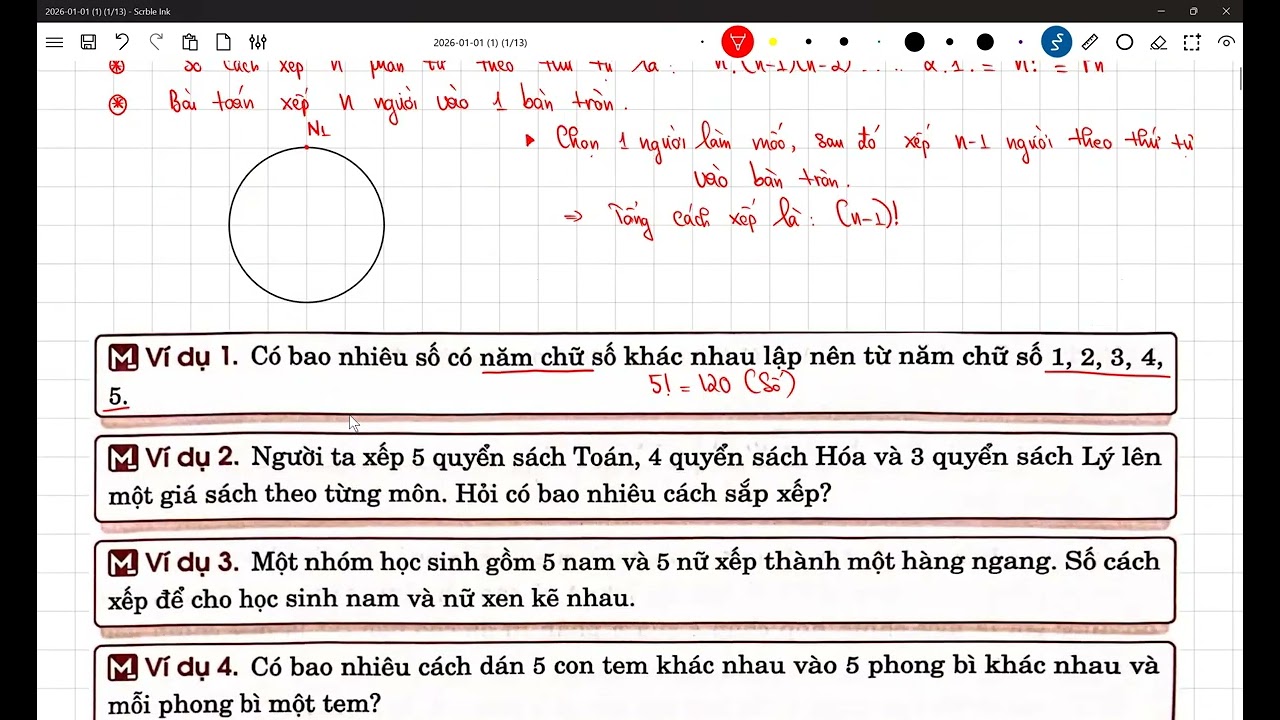Open the adjustment sliders settings icon
This screenshot has width=1280, height=720.
click(258, 42)
